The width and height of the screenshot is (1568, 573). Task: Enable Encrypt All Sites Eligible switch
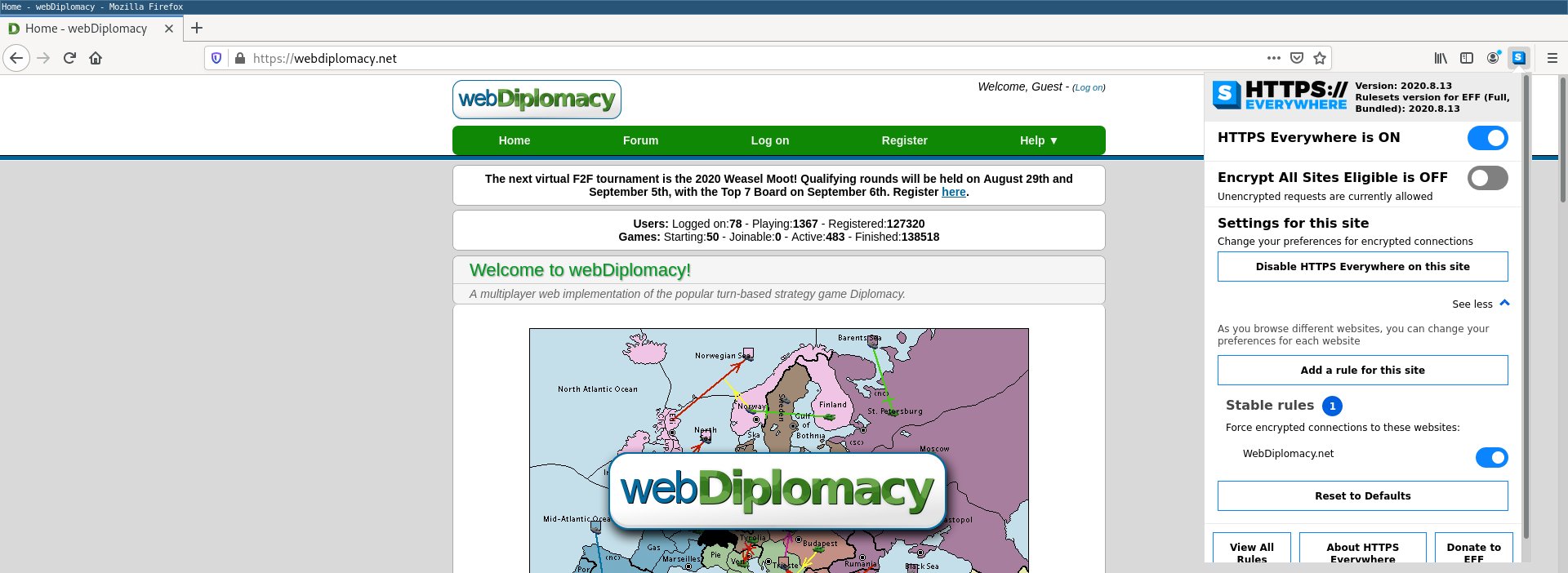pos(1487,178)
